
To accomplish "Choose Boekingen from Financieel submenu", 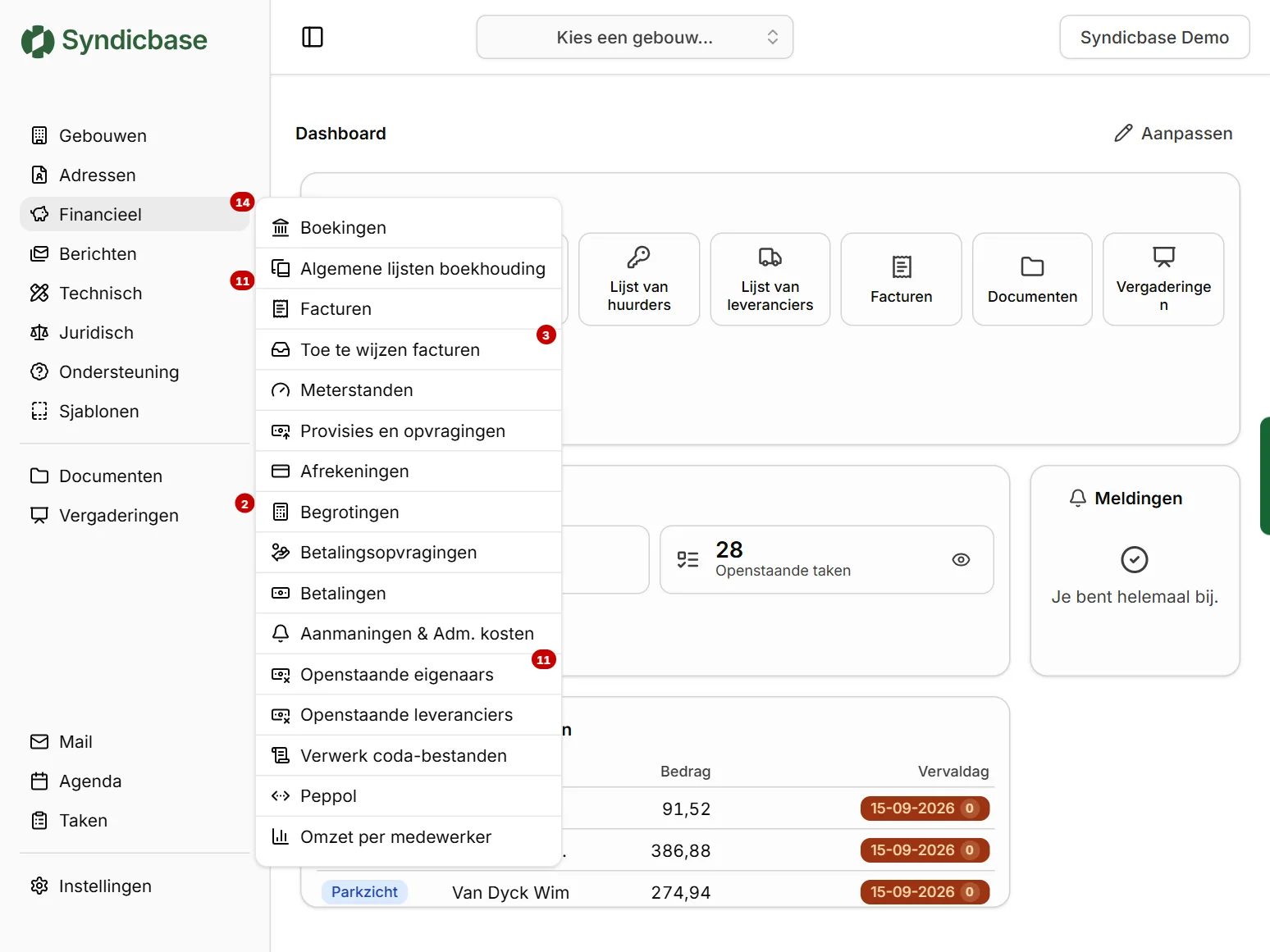I will pyautogui.click(x=409, y=227).
